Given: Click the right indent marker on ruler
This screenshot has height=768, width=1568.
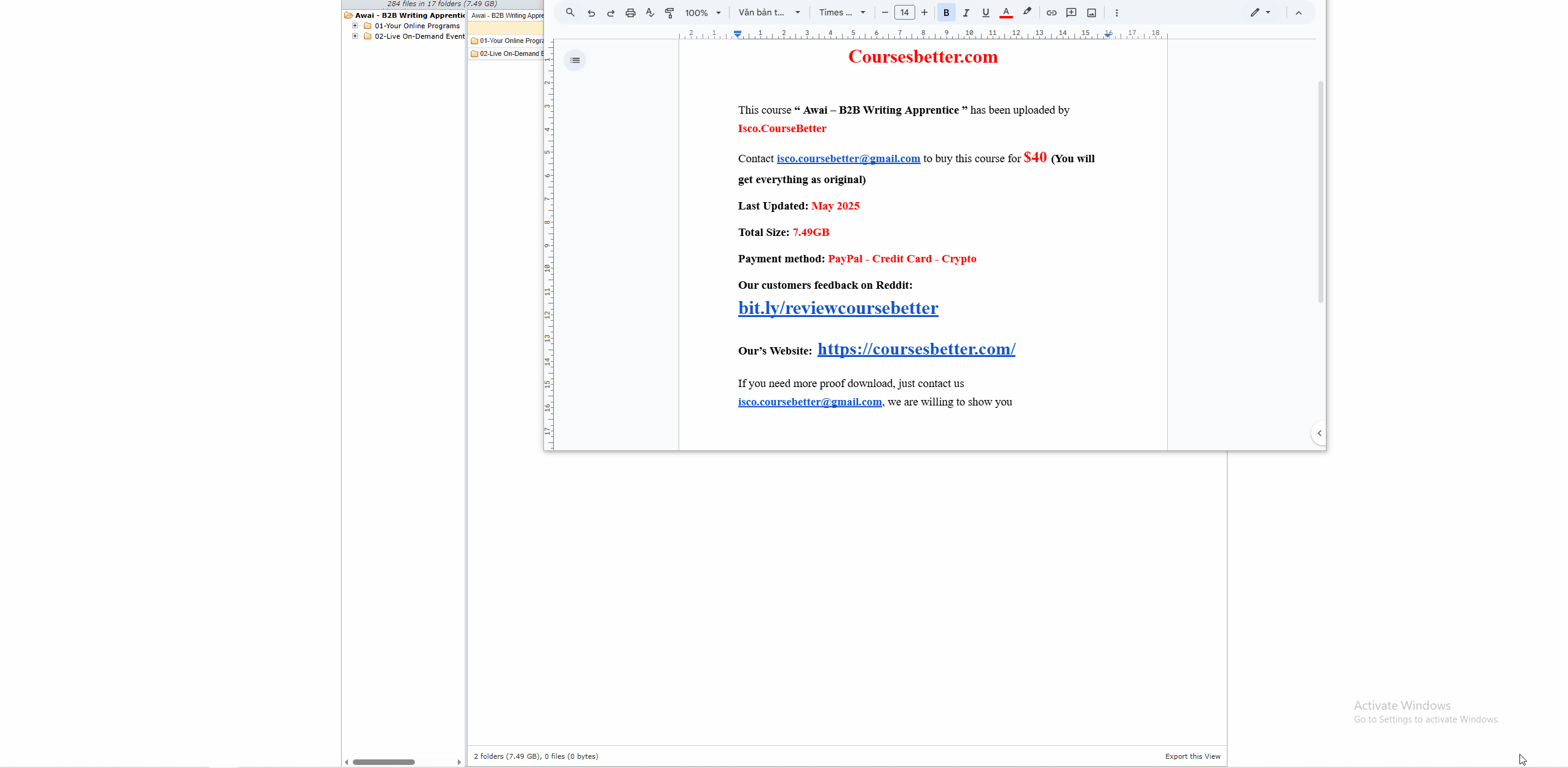Looking at the screenshot, I should point(1107,34).
